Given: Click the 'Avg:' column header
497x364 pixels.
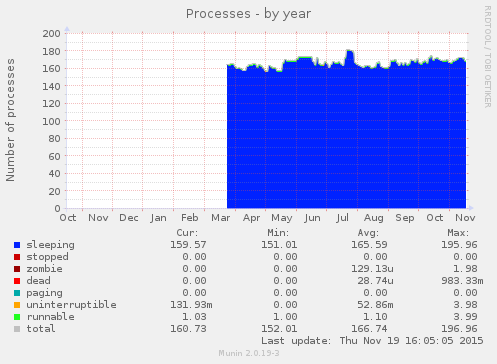Looking at the screenshot, I should tap(368, 233).
